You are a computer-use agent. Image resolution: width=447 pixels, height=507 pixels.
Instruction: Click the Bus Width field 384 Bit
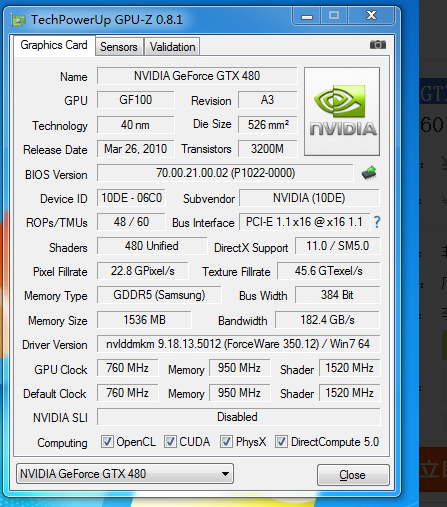(338, 295)
